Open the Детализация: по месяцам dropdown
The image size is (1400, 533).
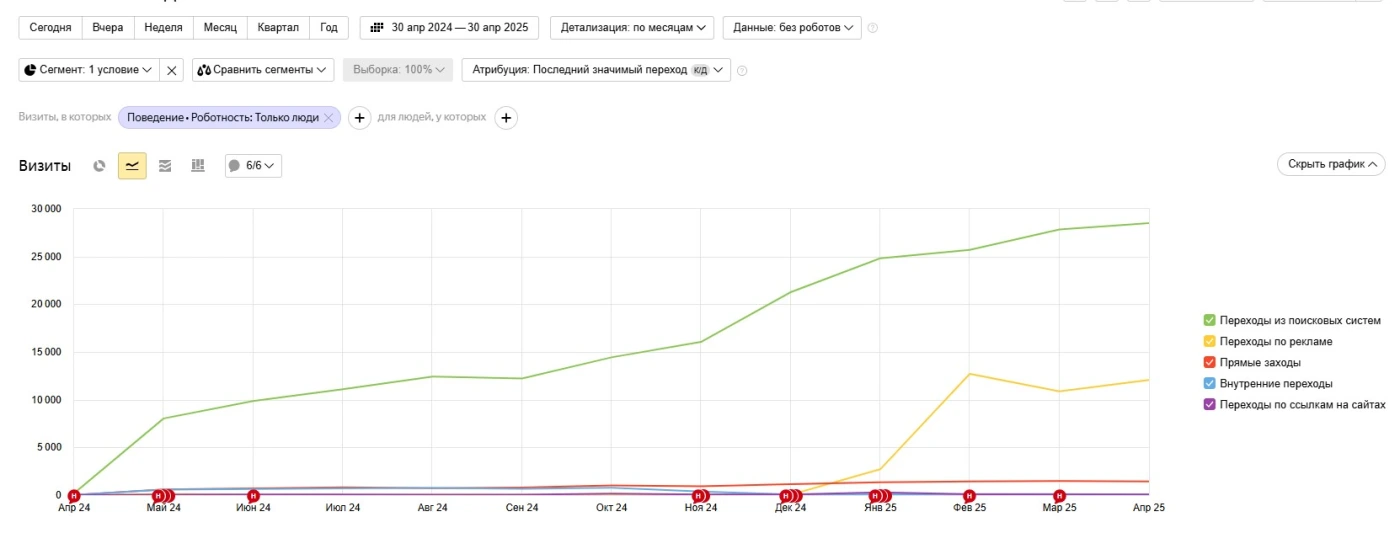click(x=632, y=27)
